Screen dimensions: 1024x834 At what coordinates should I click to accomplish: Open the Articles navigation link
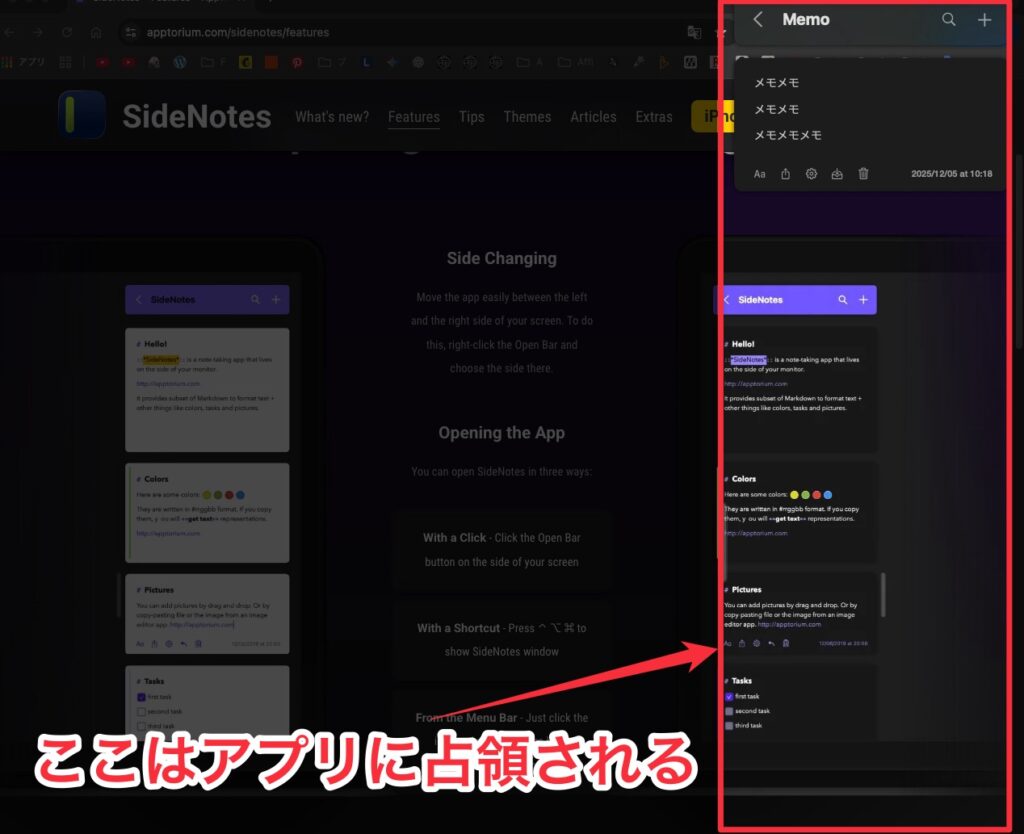[593, 117]
